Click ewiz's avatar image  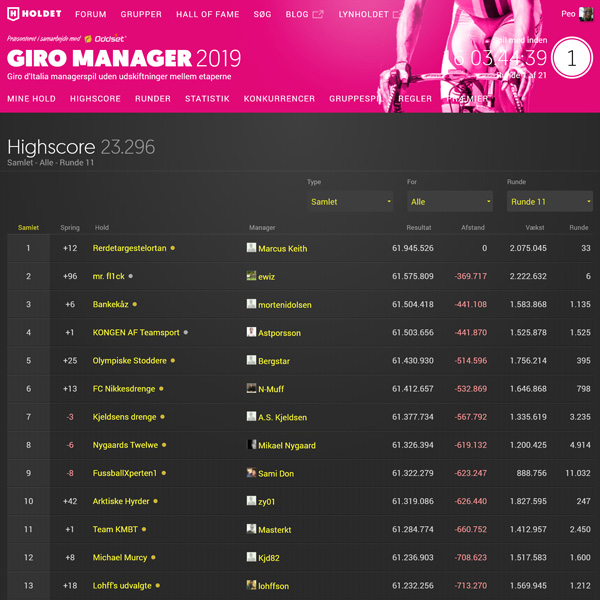pyautogui.click(x=251, y=276)
